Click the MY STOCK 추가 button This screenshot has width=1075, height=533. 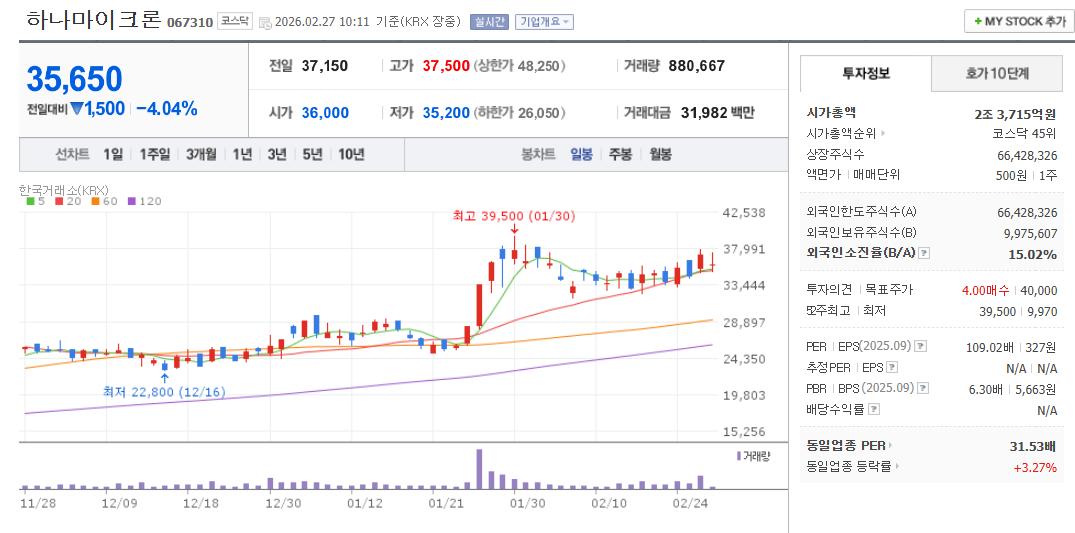click(1019, 21)
